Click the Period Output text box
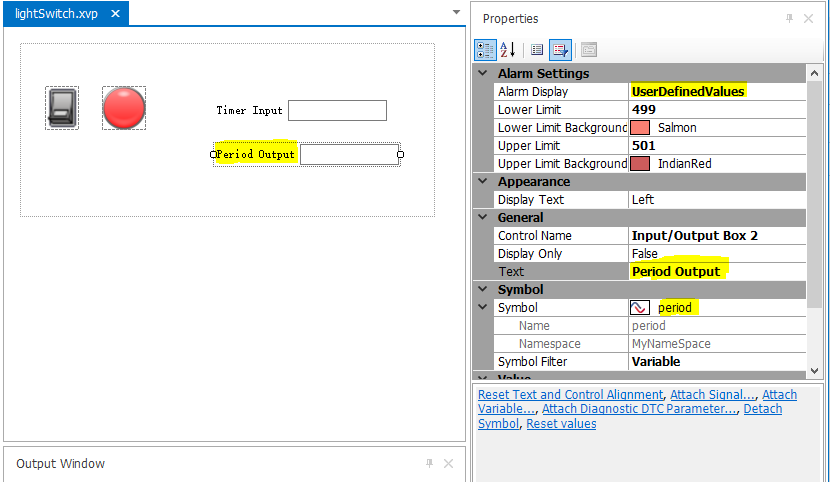Screen dimensions: 830x482 click(x=349, y=154)
